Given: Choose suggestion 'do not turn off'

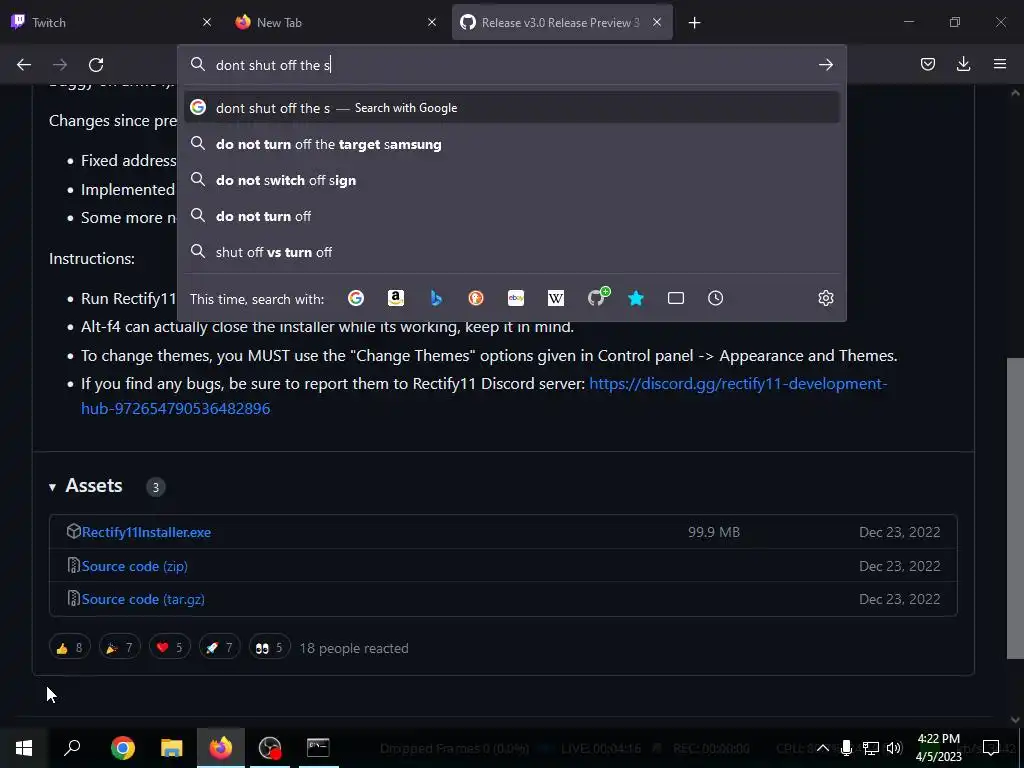Looking at the screenshot, I should point(511,216).
